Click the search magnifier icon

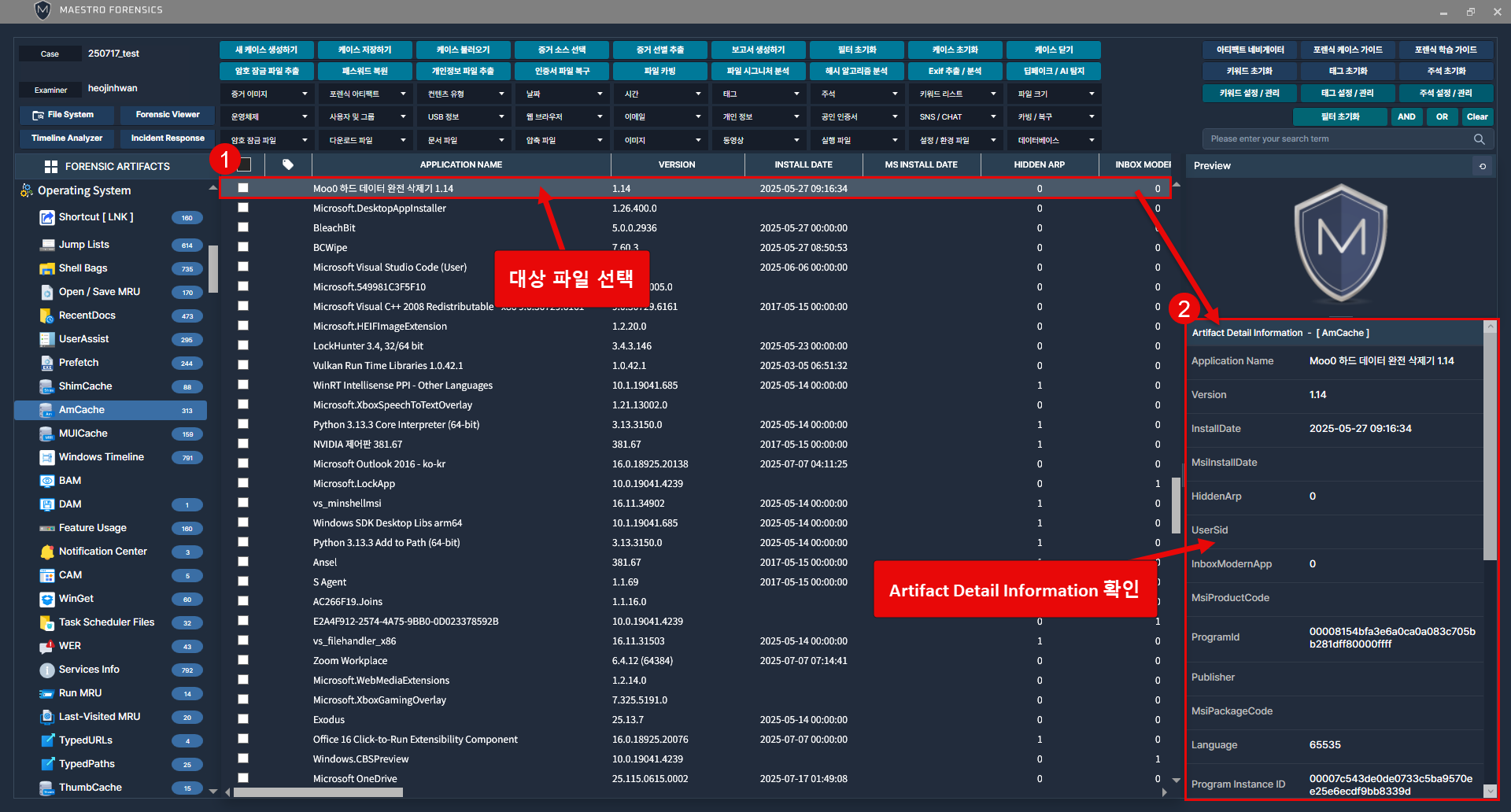(x=1479, y=139)
